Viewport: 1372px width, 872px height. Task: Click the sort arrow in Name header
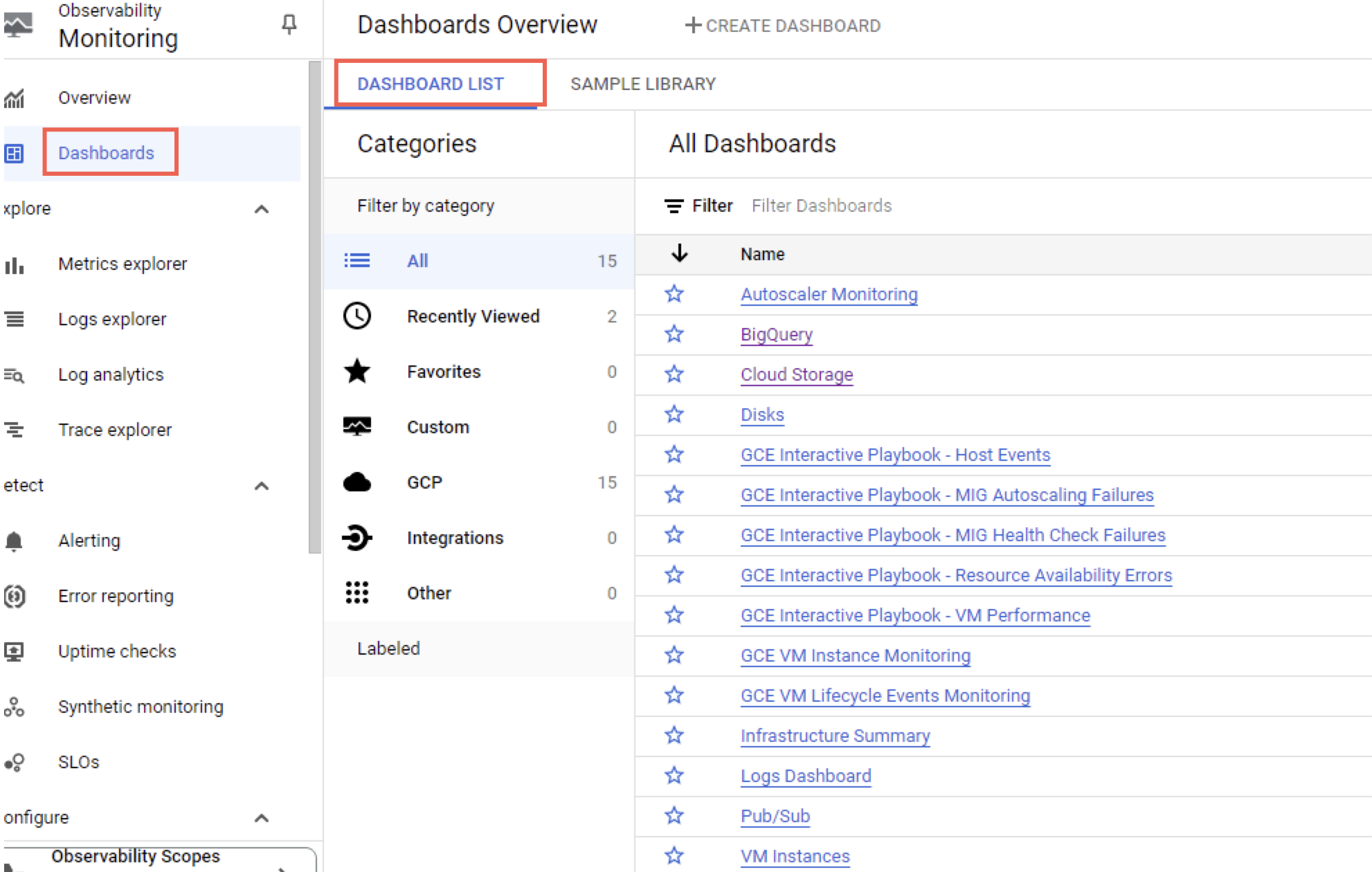680,253
